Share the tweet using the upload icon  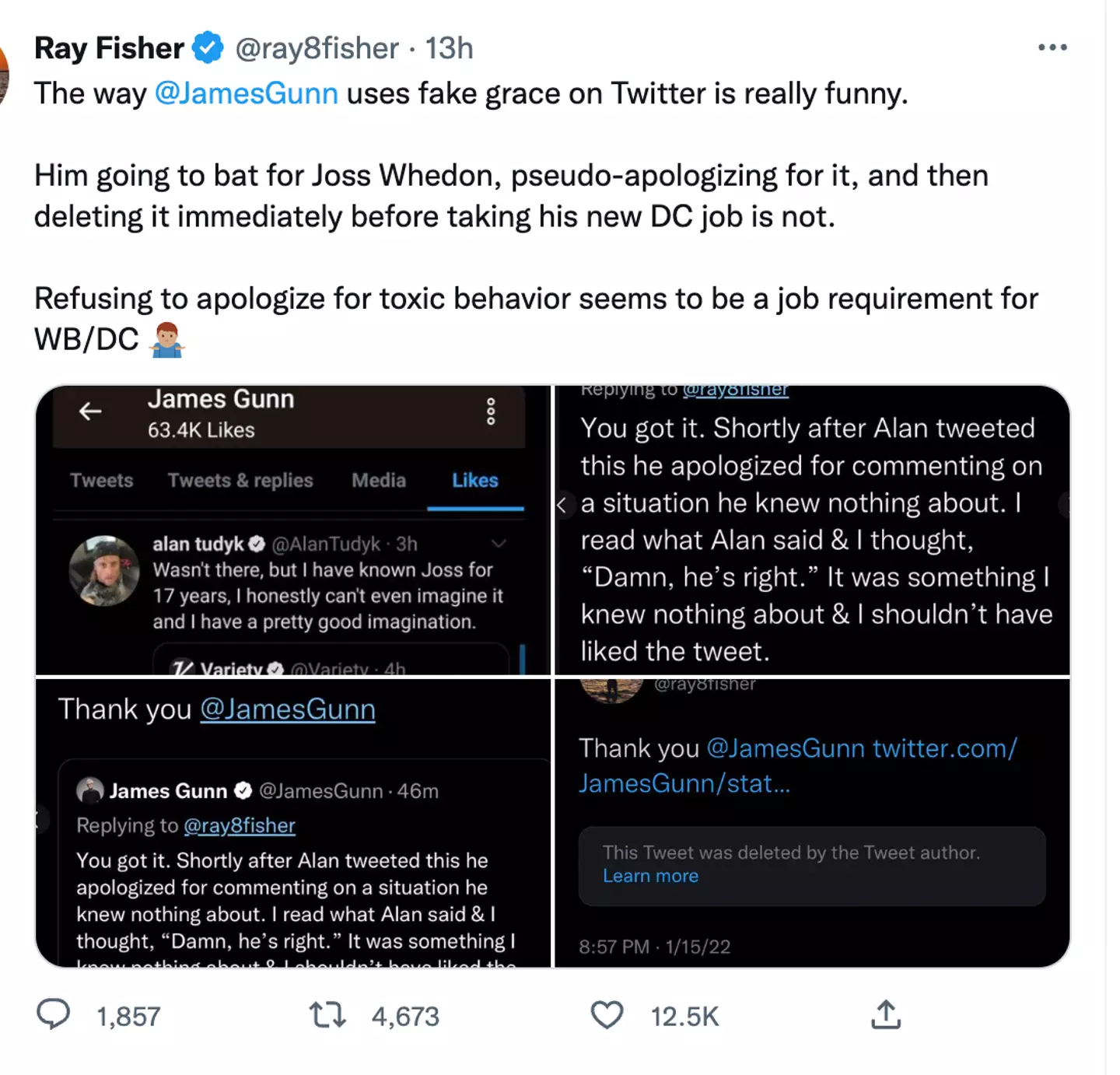click(x=887, y=1014)
